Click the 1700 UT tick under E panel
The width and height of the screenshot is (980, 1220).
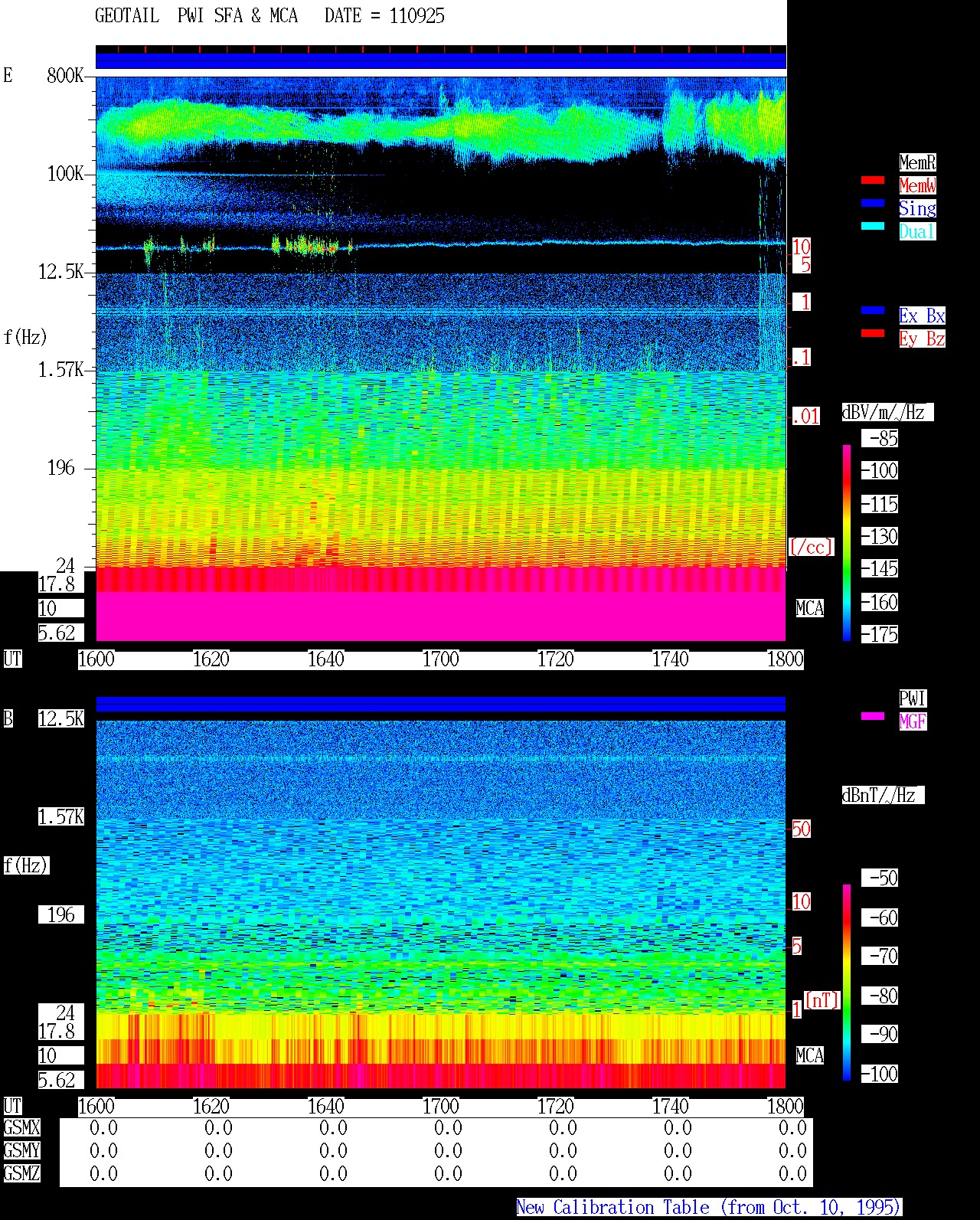pos(441,659)
